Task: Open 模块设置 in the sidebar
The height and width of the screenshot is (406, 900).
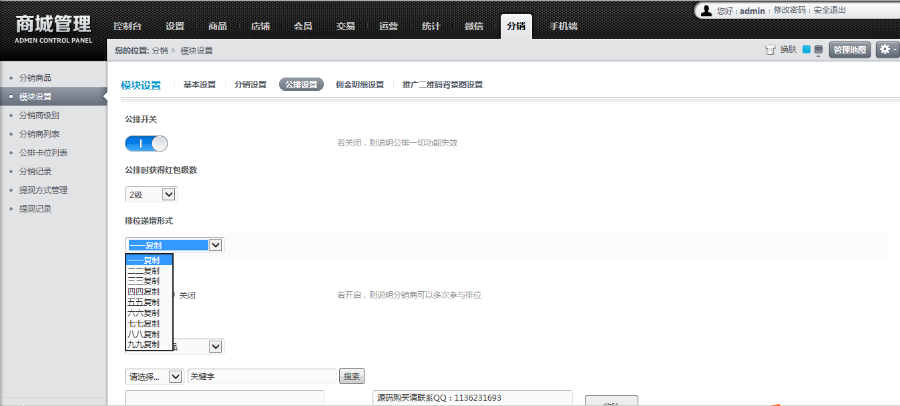Action: coord(53,96)
